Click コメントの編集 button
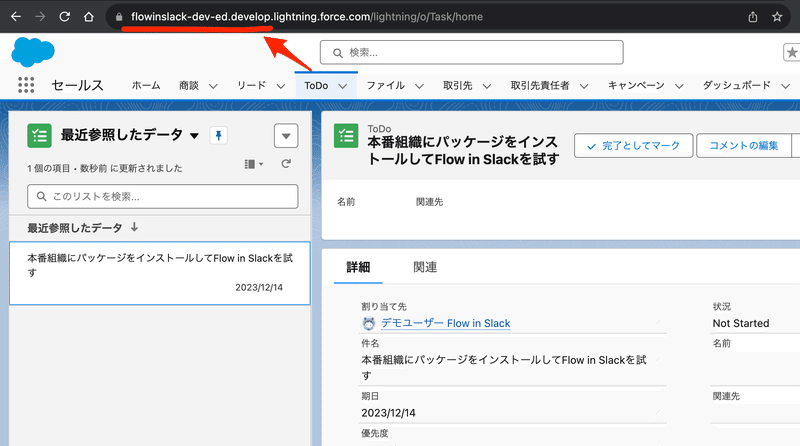800x446 pixels. pos(744,146)
